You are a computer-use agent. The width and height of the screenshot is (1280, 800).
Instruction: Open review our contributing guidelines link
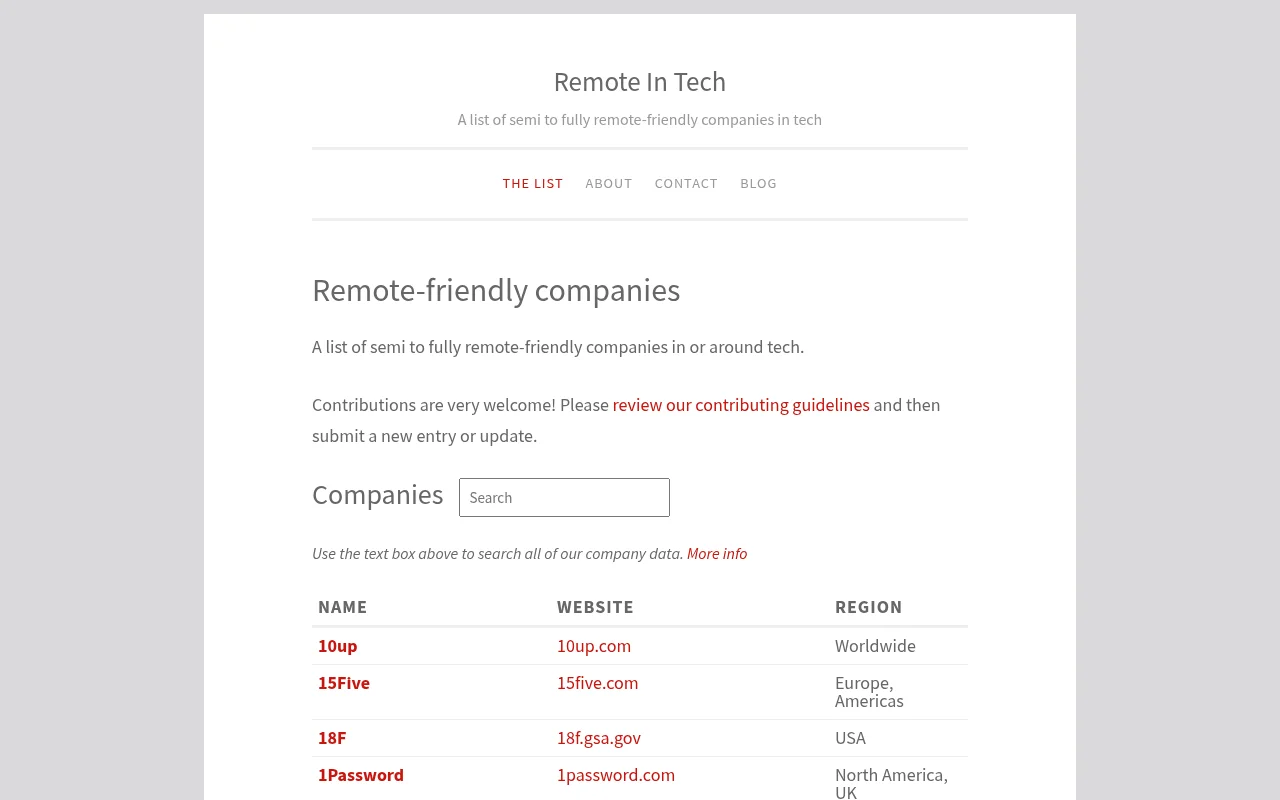(x=741, y=405)
